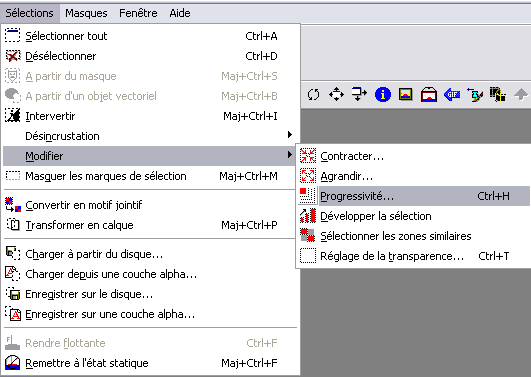The height and width of the screenshot is (377, 531).
Task: Choose Charger depuis une couche alpha…
Action: [x=150, y=274]
